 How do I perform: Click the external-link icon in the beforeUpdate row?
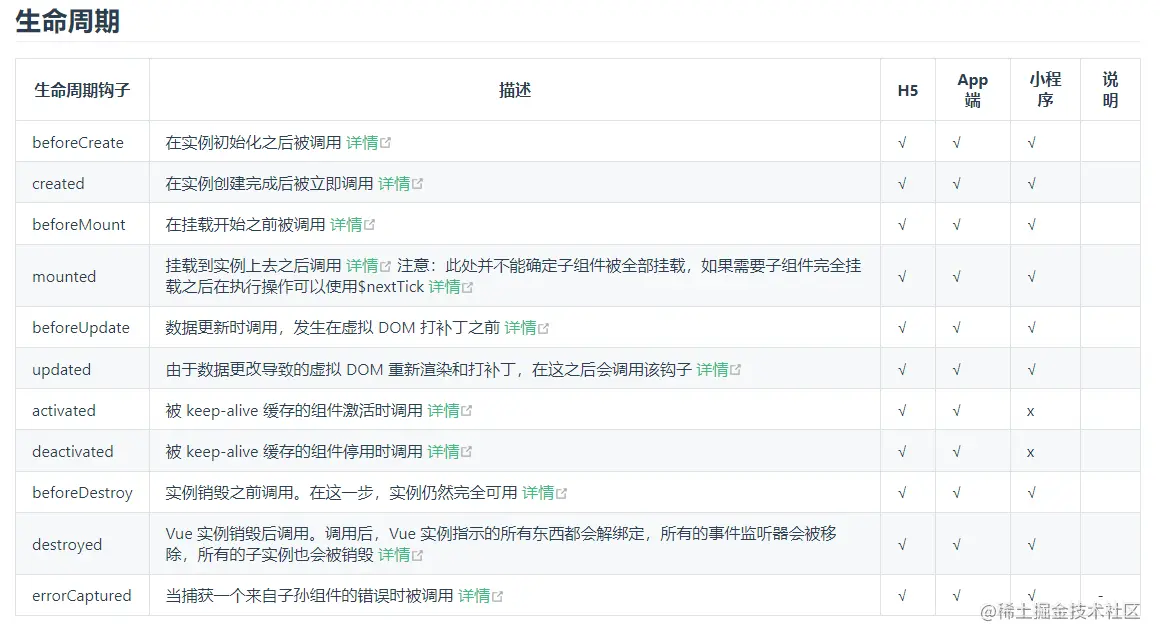pos(544,328)
